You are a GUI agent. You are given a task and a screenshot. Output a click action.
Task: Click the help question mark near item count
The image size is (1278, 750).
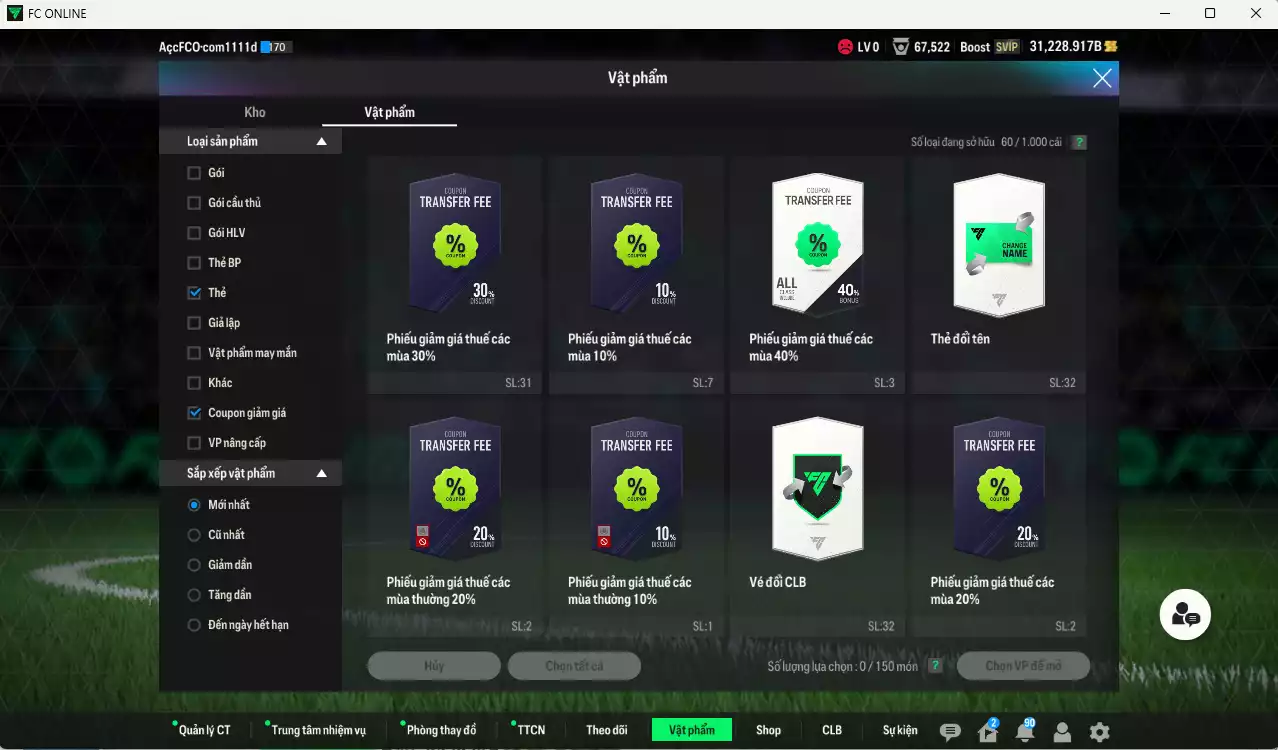[1078, 142]
